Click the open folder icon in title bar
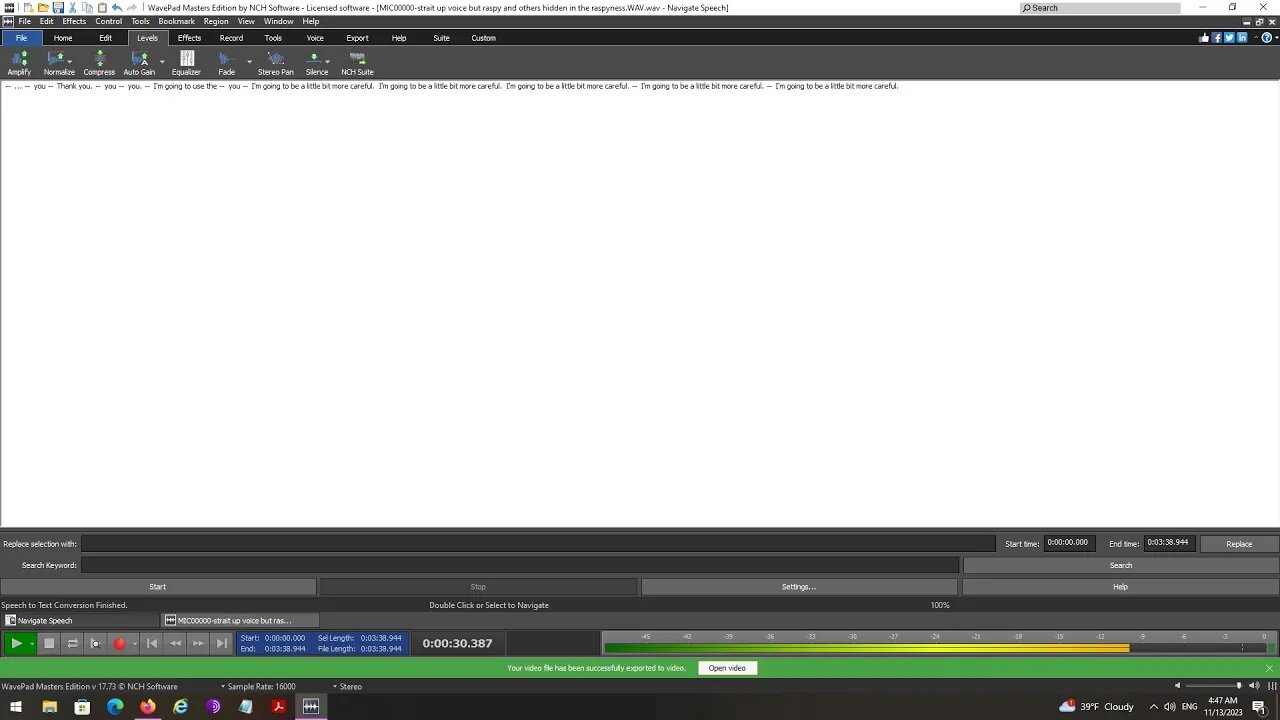Screen dimensions: 1280x720 tap(43, 7)
